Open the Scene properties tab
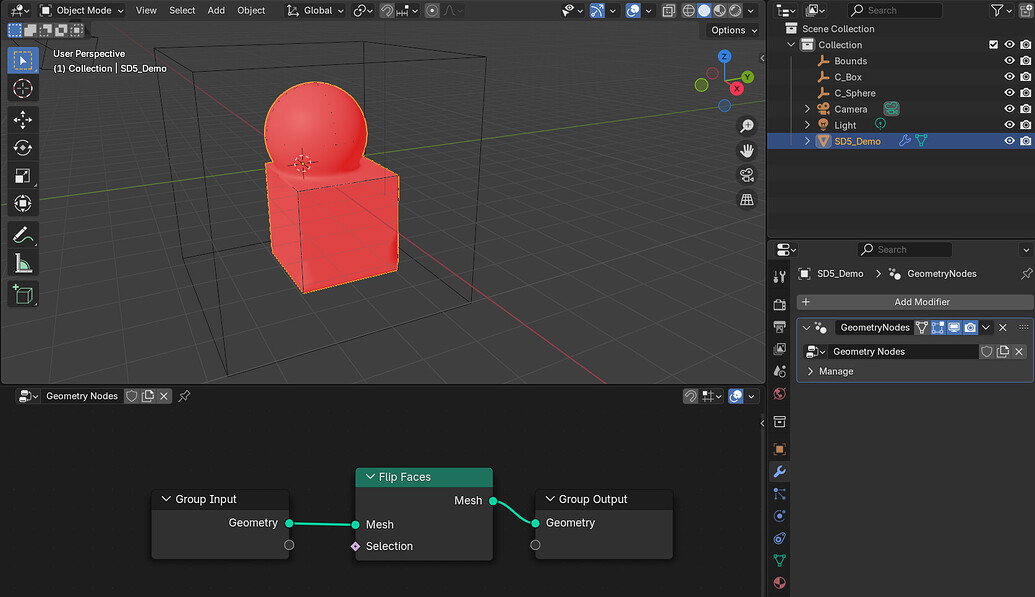This screenshot has width=1035, height=597. 780,371
